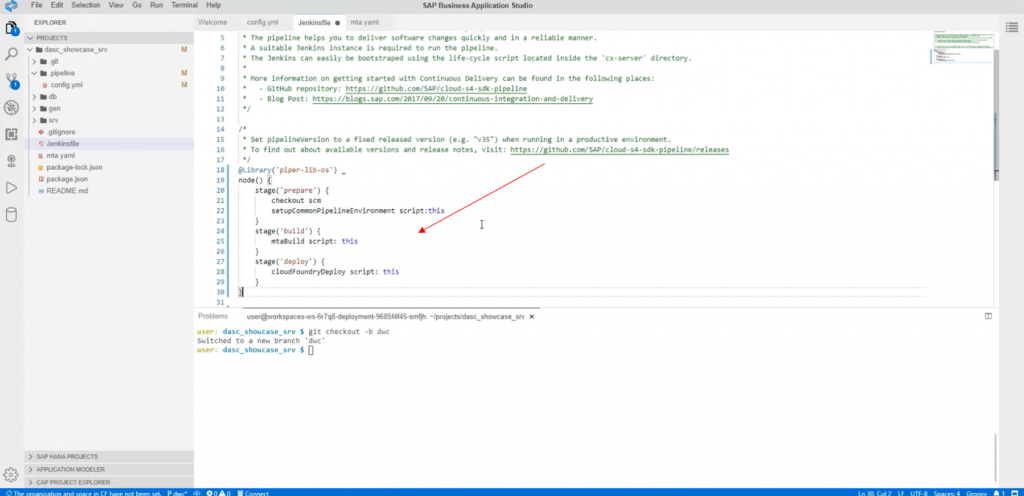Collapse the dasc_showcase_srv root folder
This screenshot has width=1024, height=496.
coord(29,50)
